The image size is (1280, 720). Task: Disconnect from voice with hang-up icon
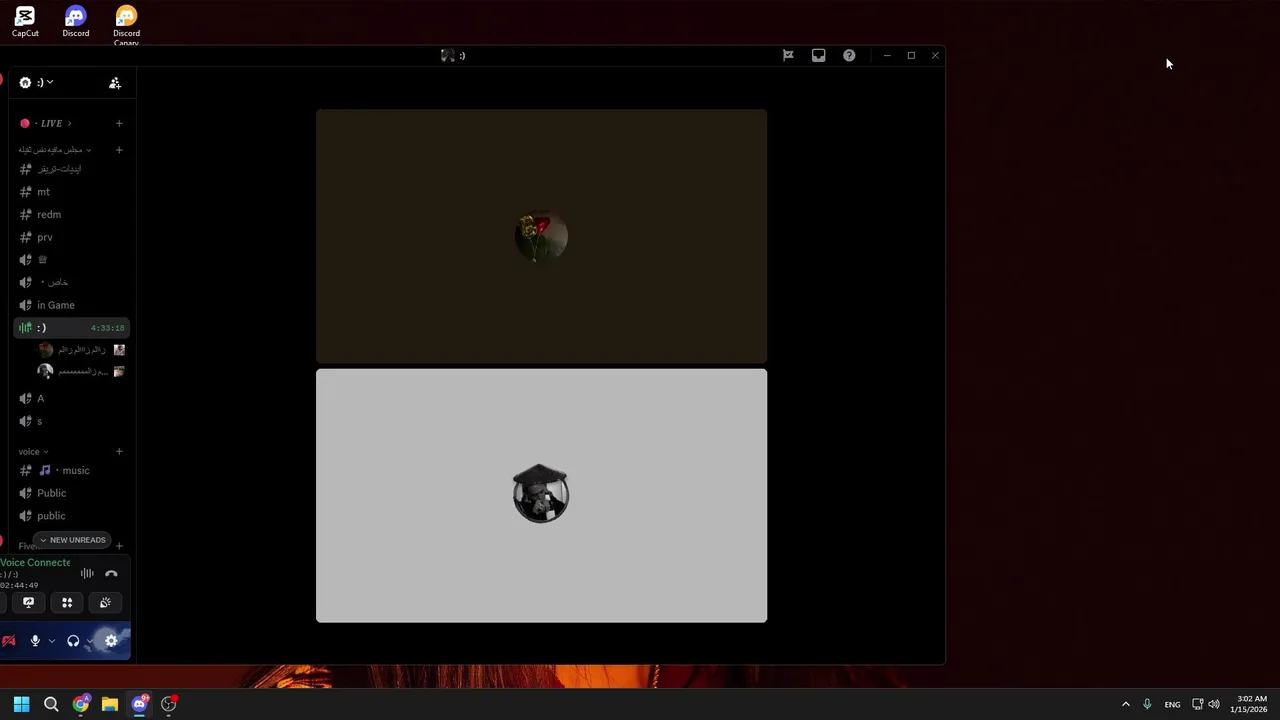pyautogui.click(x=111, y=574)
